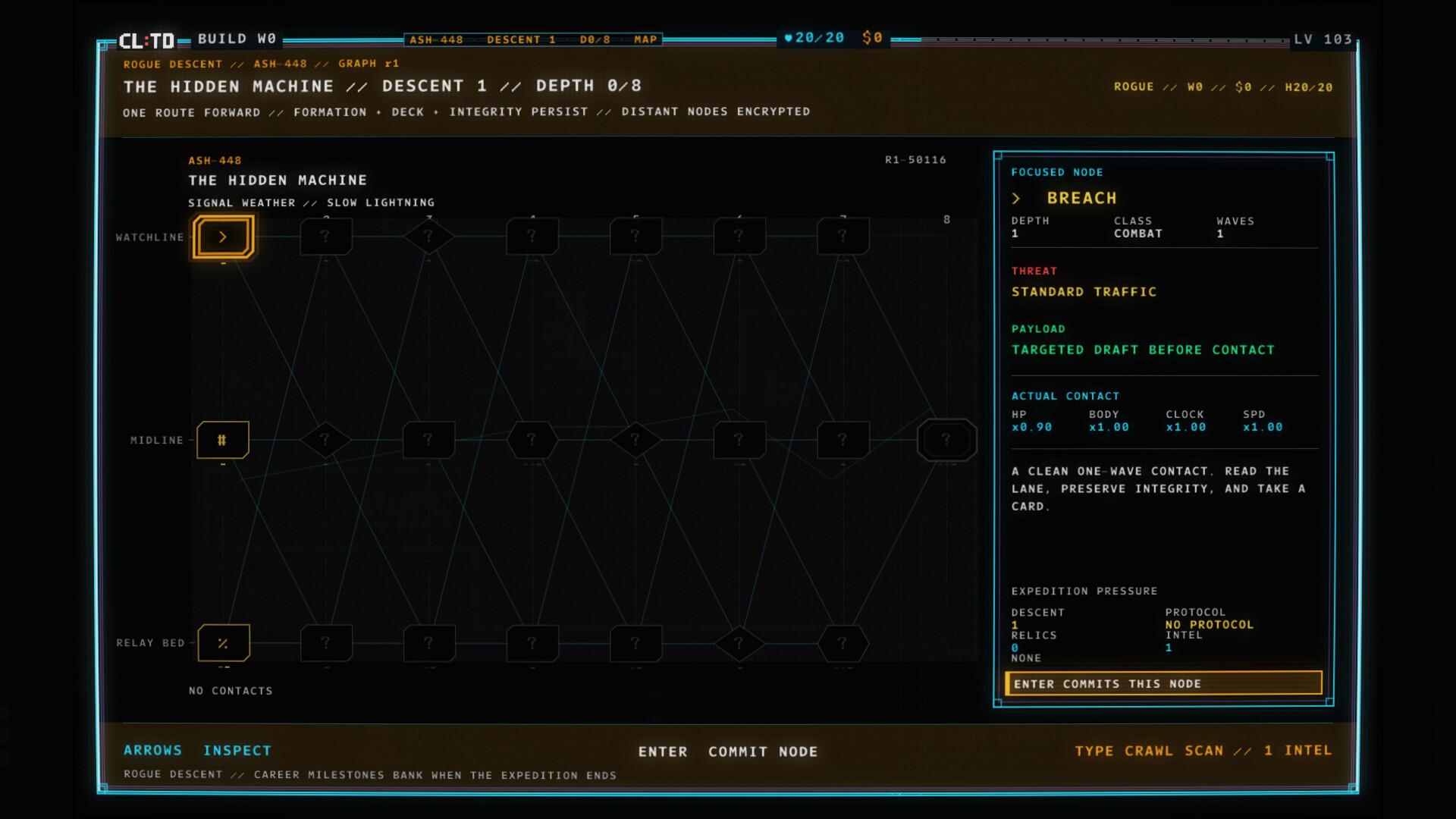Inspect the Relay Bed unknown node at depth 5
Image resolution: width=1456 pixels, height=819 pixels.
pos(635,643)
